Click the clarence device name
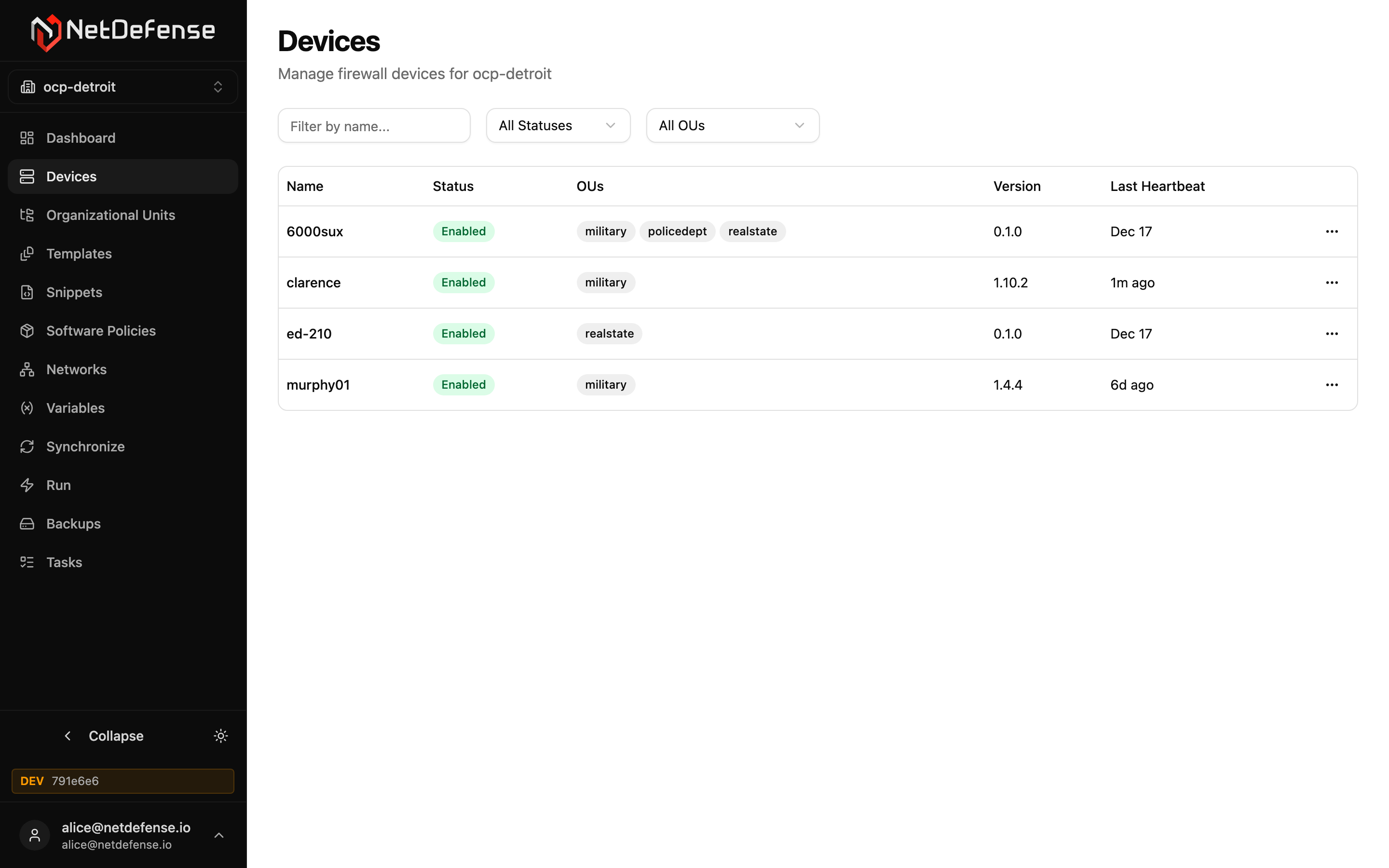The width and height of the screenshot is (1389, 868). point(313,283)
